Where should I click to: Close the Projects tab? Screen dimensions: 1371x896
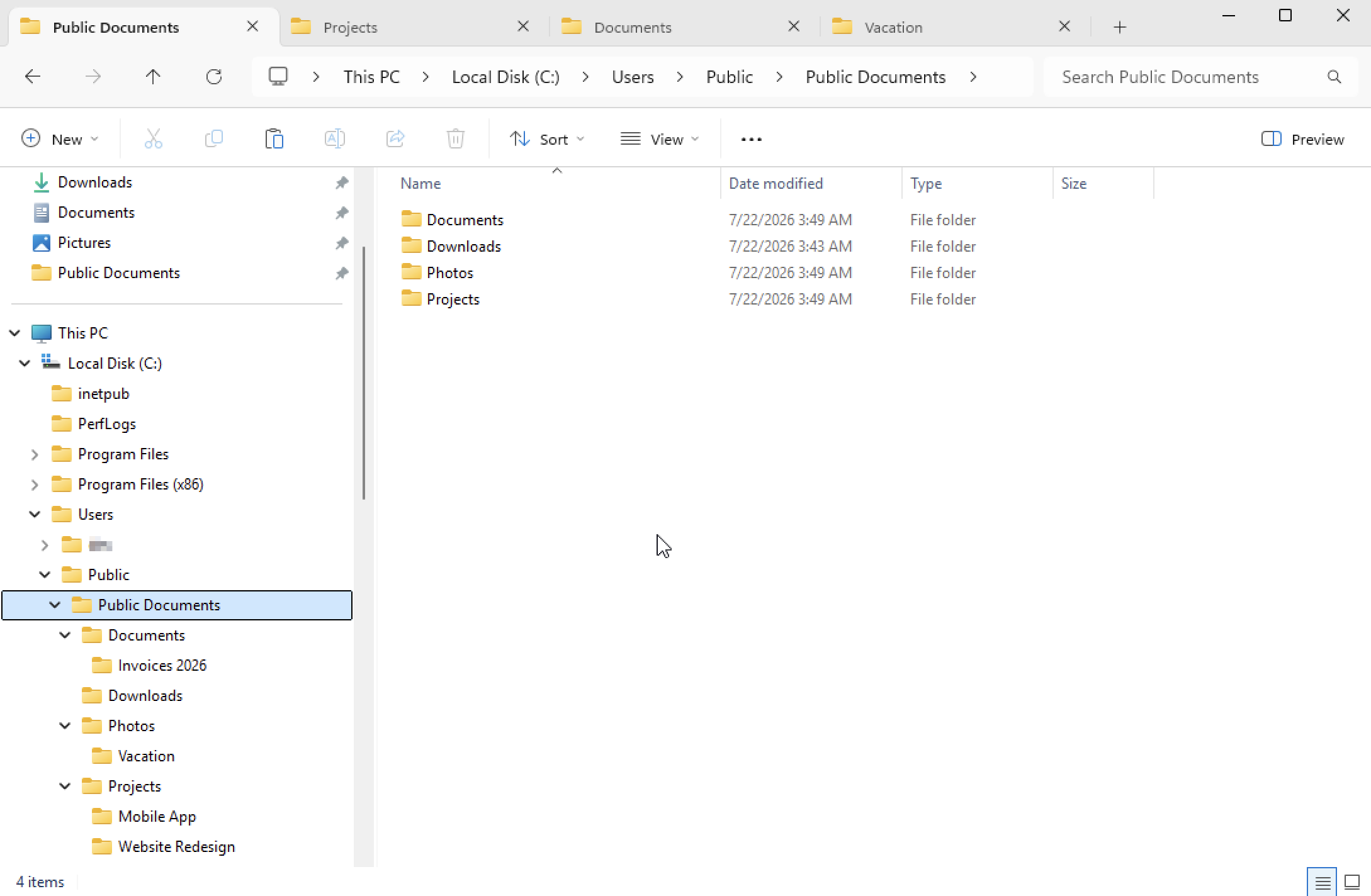[x=523, y=26]
